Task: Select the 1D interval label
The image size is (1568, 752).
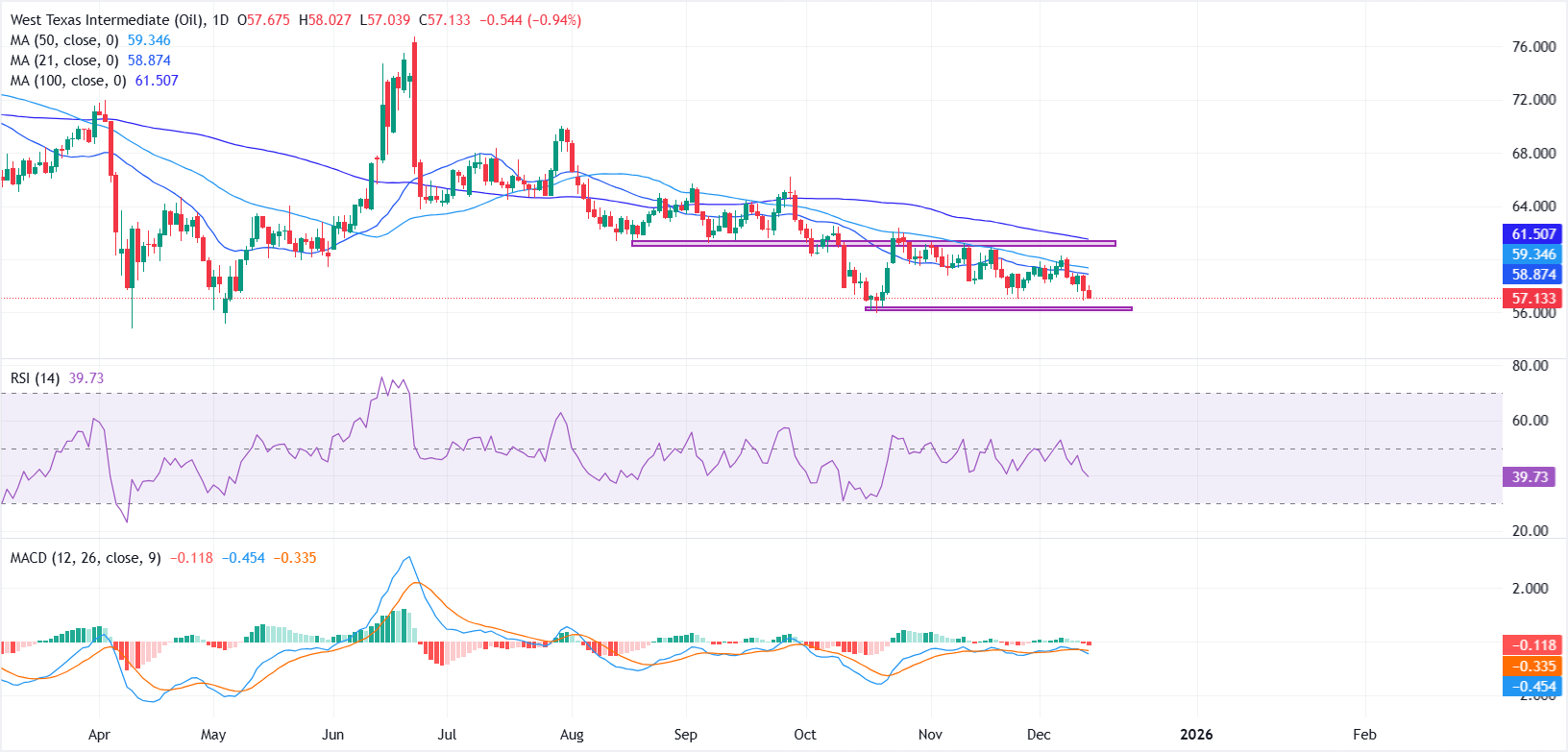Action: coord(220,20)
